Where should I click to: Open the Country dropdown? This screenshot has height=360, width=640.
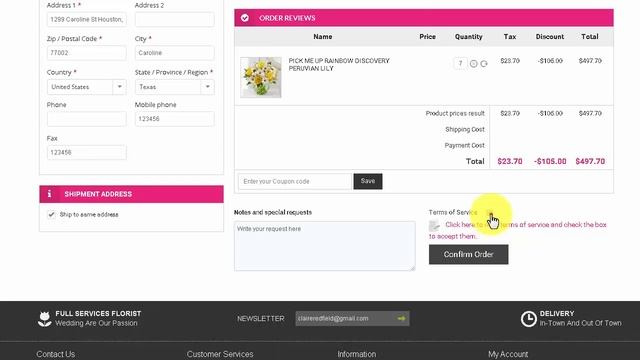(87, 87)
